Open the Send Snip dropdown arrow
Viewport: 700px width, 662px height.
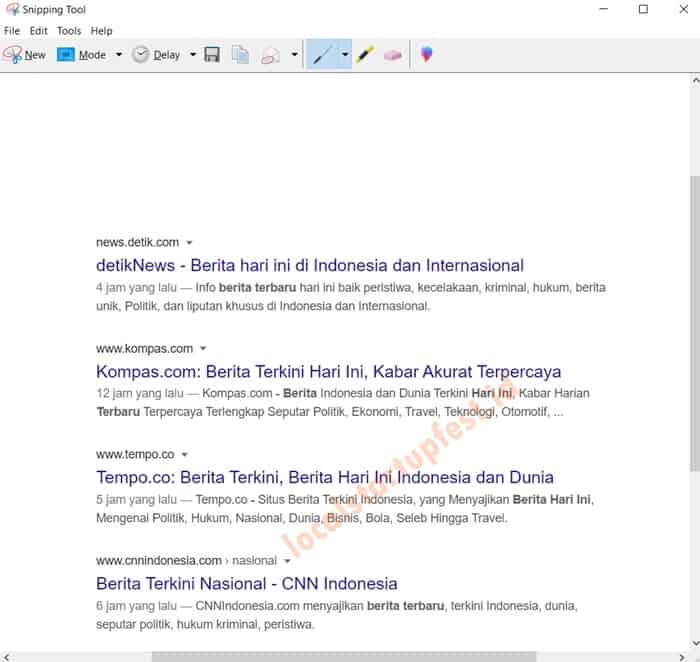[x=295, y=54]
